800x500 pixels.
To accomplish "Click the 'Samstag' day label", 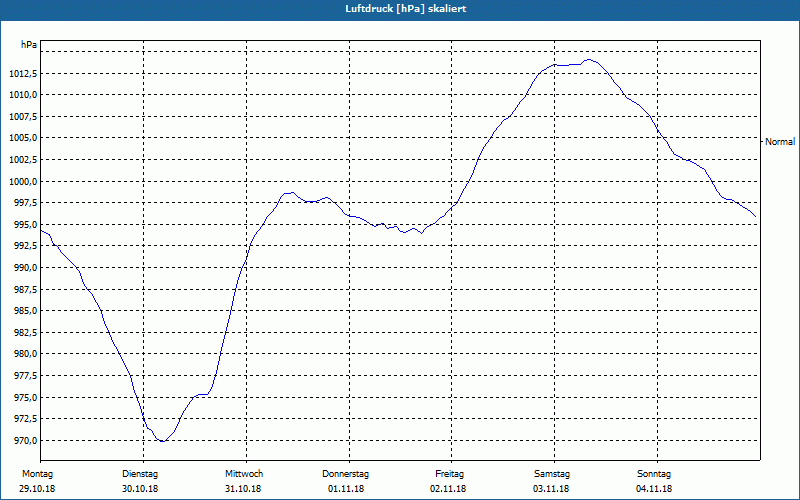I will click(552, 474).
